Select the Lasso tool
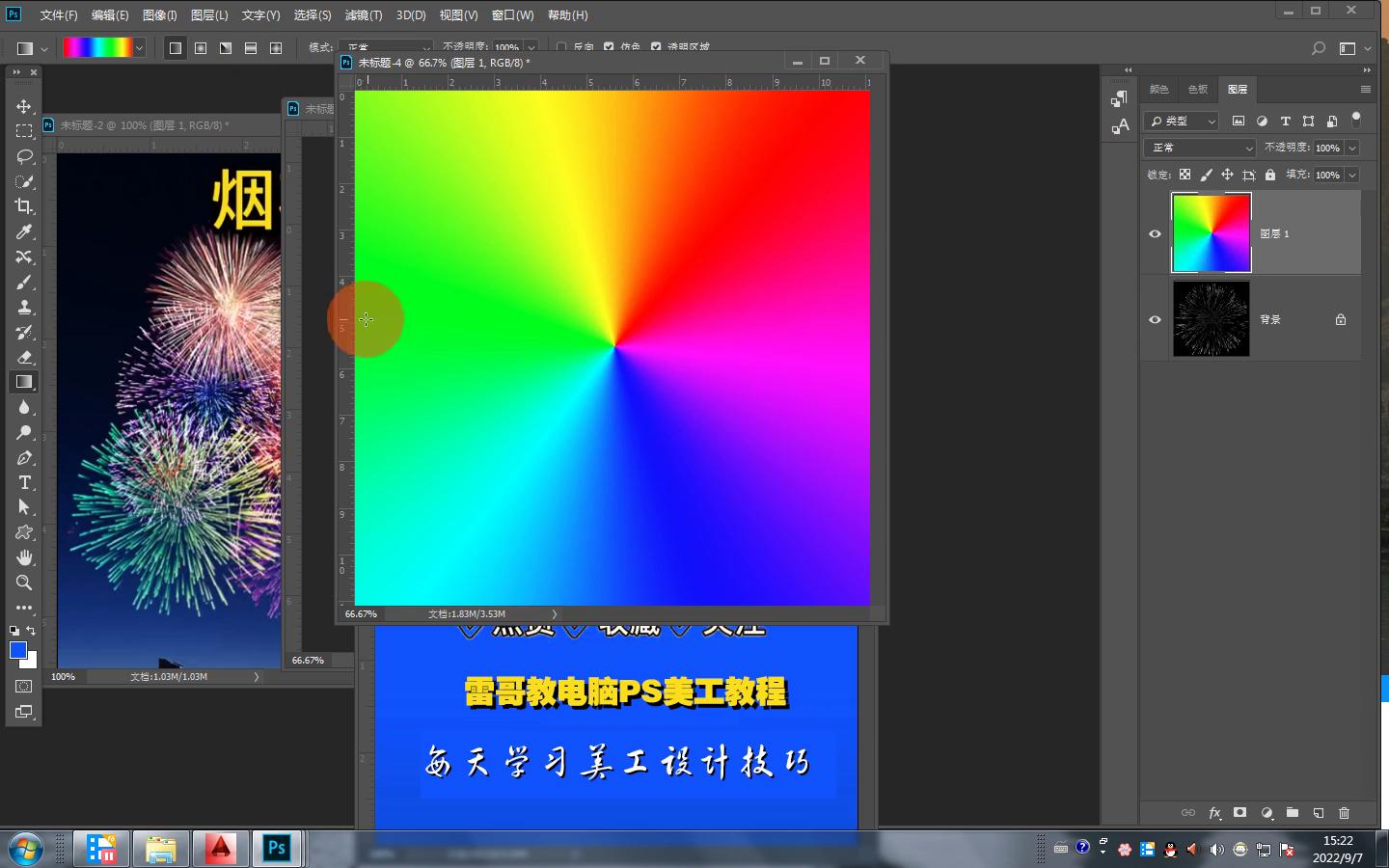 click(x=24, y=156)
